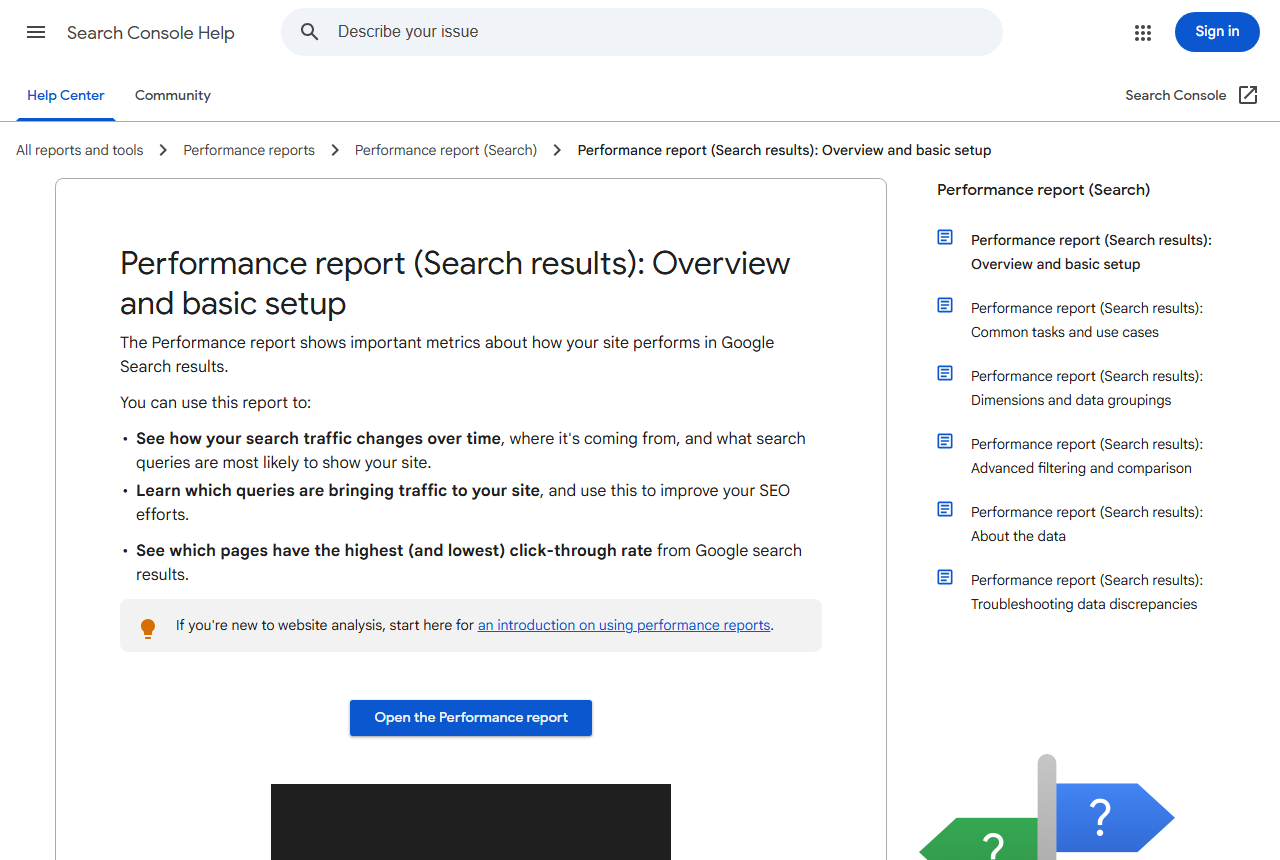Open the hamburger main menu
This screenshot has height=860, width=1280.
point(36,32)
